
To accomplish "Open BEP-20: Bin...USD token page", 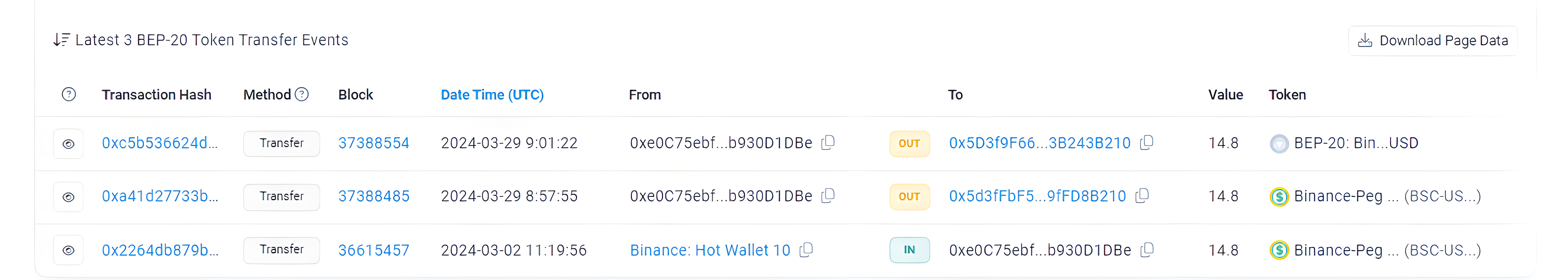I will pos(1356,143).
